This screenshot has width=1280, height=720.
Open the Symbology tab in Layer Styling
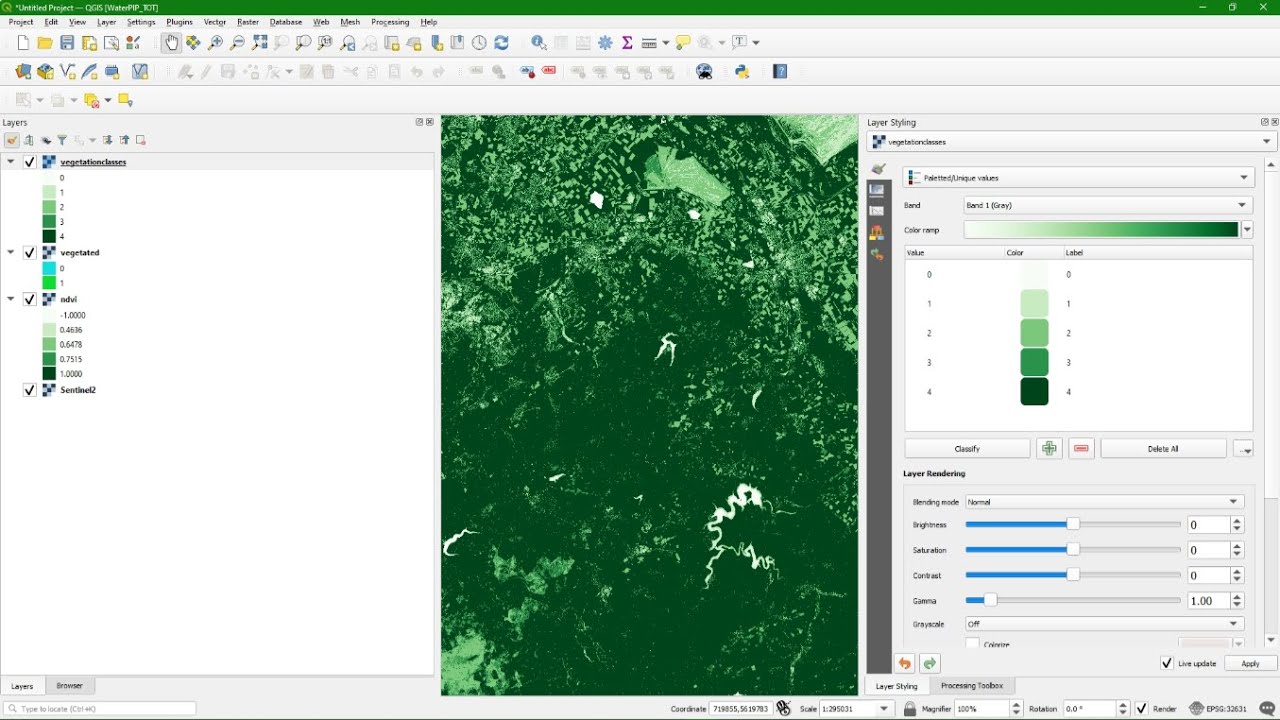coord(878,169)
